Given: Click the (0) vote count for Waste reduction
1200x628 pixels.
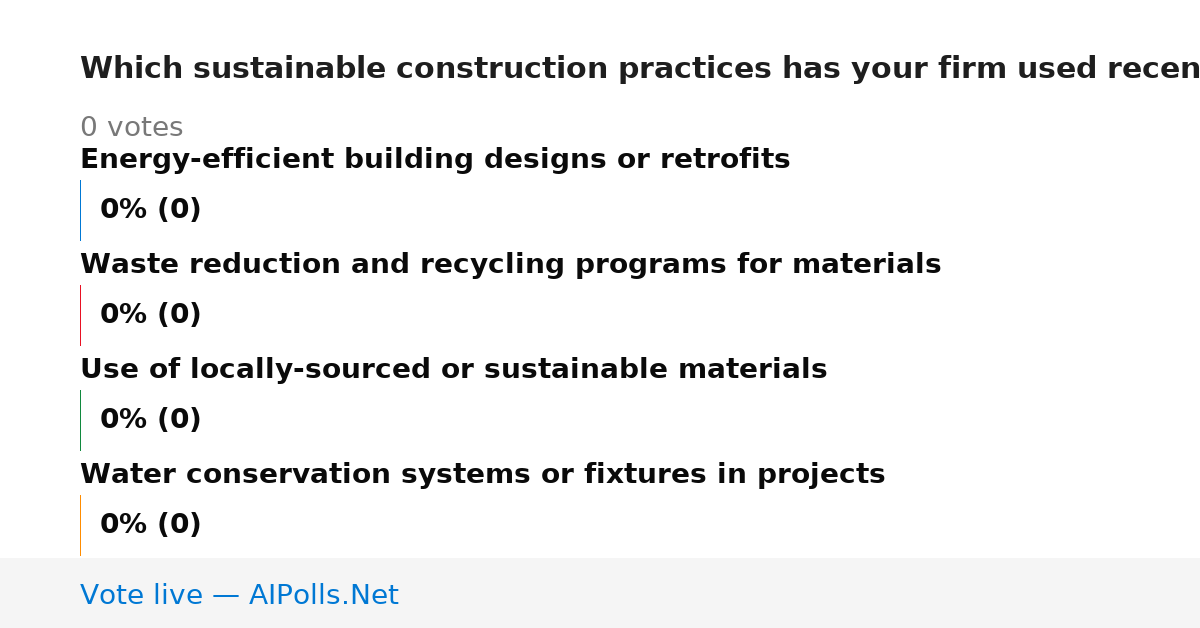Looking at the screenshot, I should 178,315.
